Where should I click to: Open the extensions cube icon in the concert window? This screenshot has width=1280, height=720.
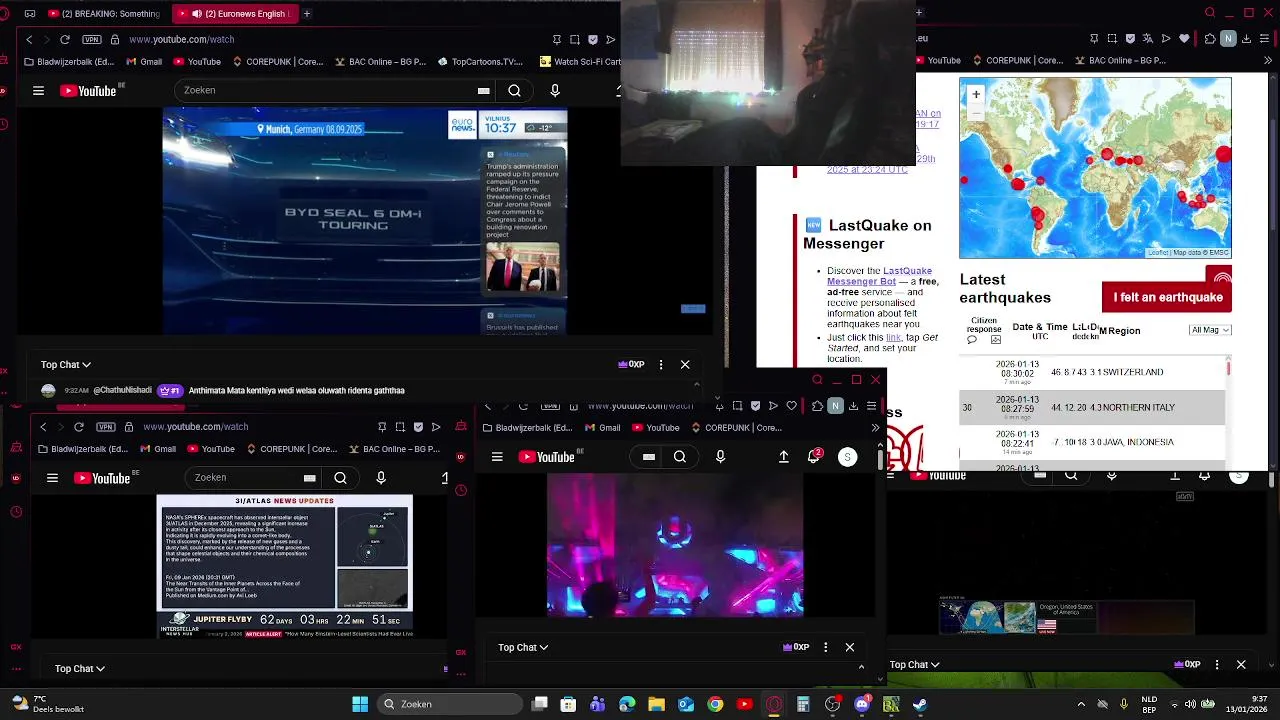tap(817, 406)
